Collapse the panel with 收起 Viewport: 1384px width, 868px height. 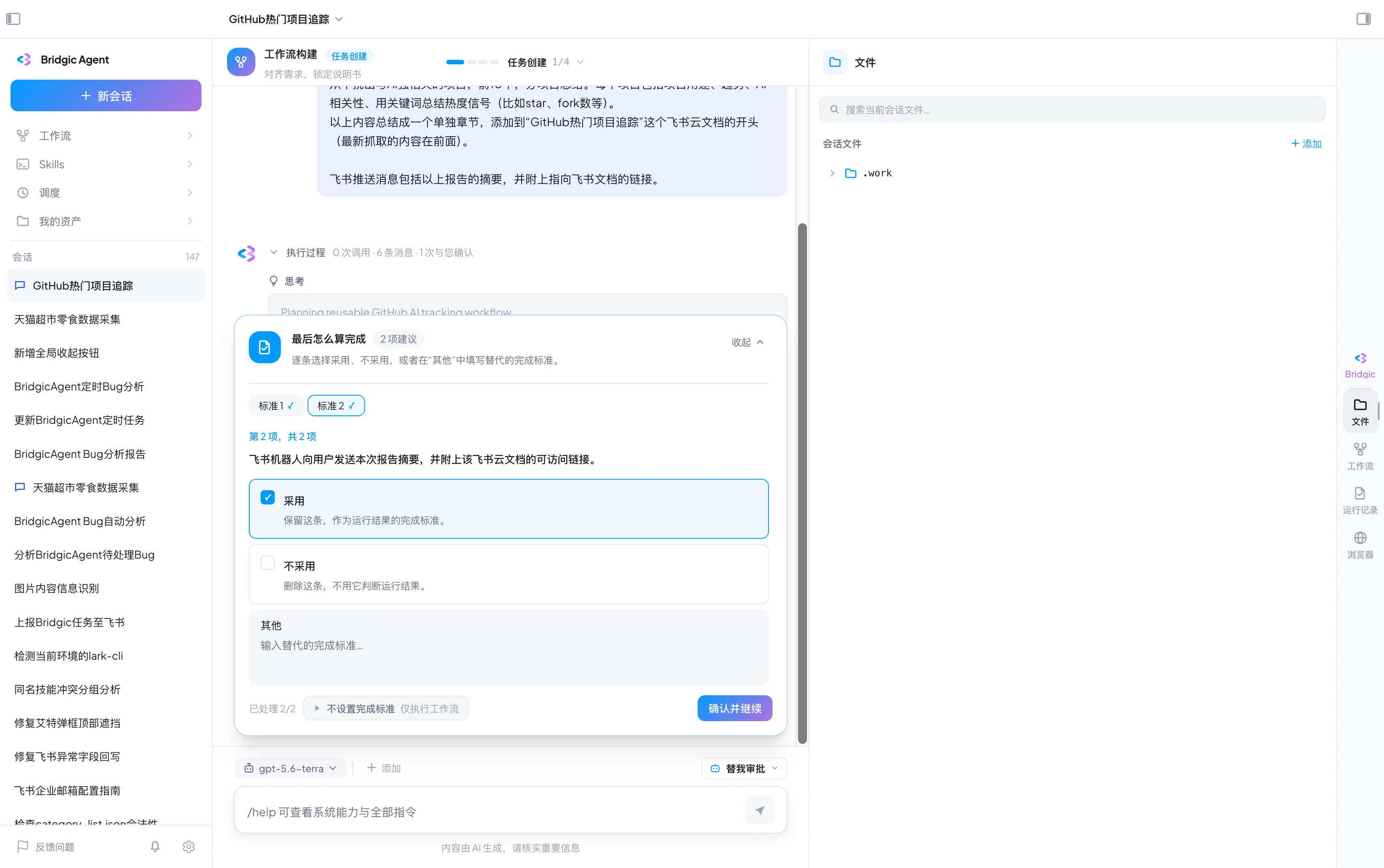747,342
